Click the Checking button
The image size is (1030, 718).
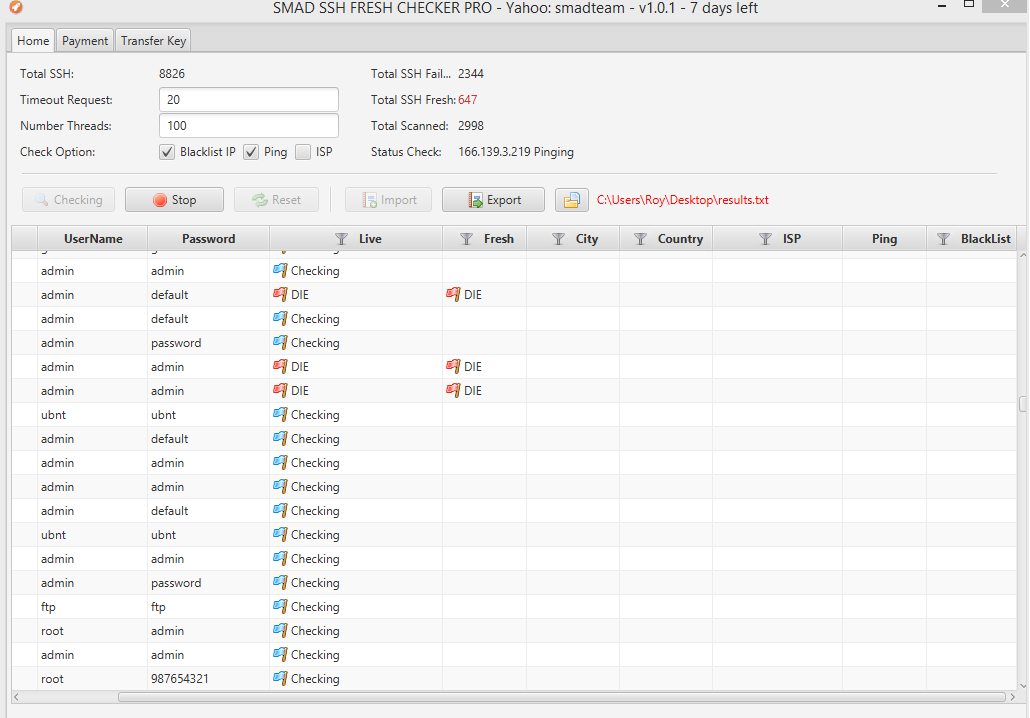tap(68, 200)
